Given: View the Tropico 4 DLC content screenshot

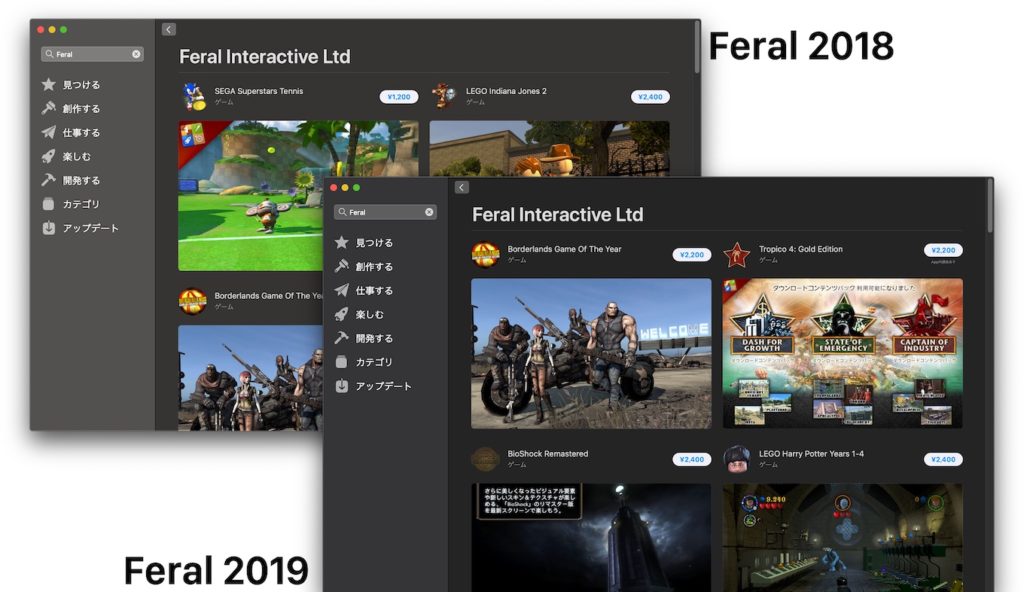Looking at the screenshot, I should click(841, 354).
